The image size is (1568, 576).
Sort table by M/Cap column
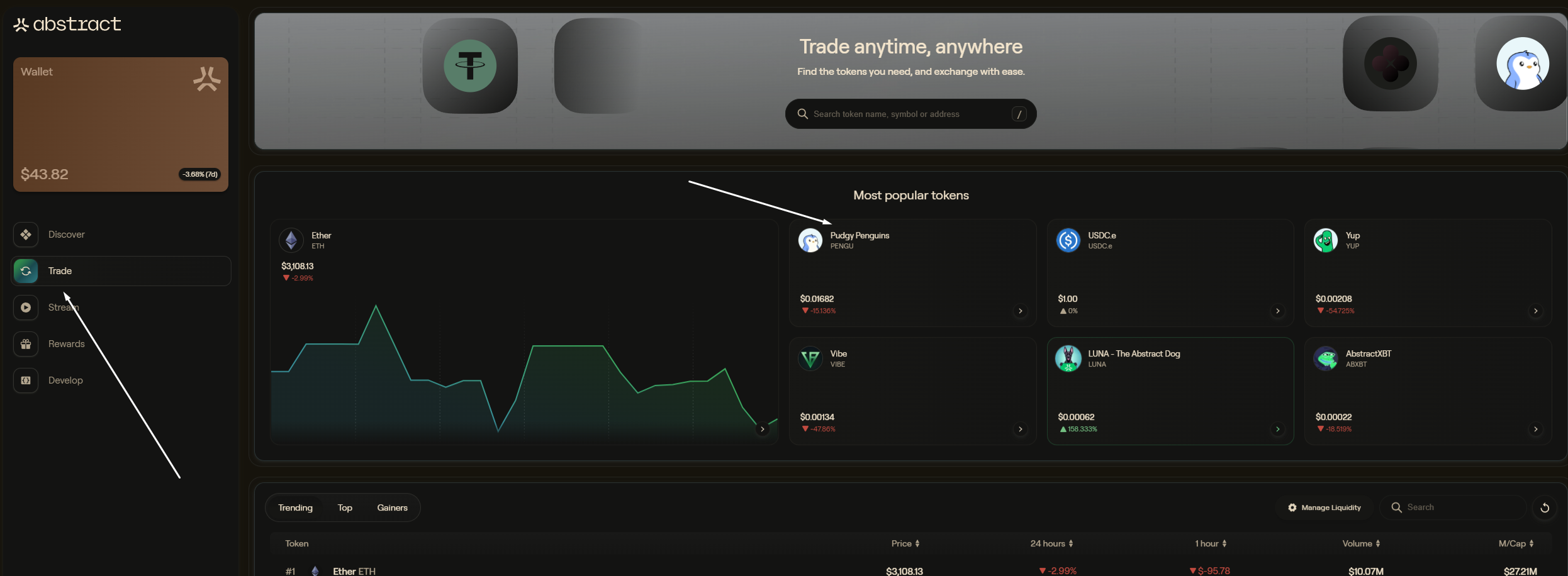[1516, 543]
